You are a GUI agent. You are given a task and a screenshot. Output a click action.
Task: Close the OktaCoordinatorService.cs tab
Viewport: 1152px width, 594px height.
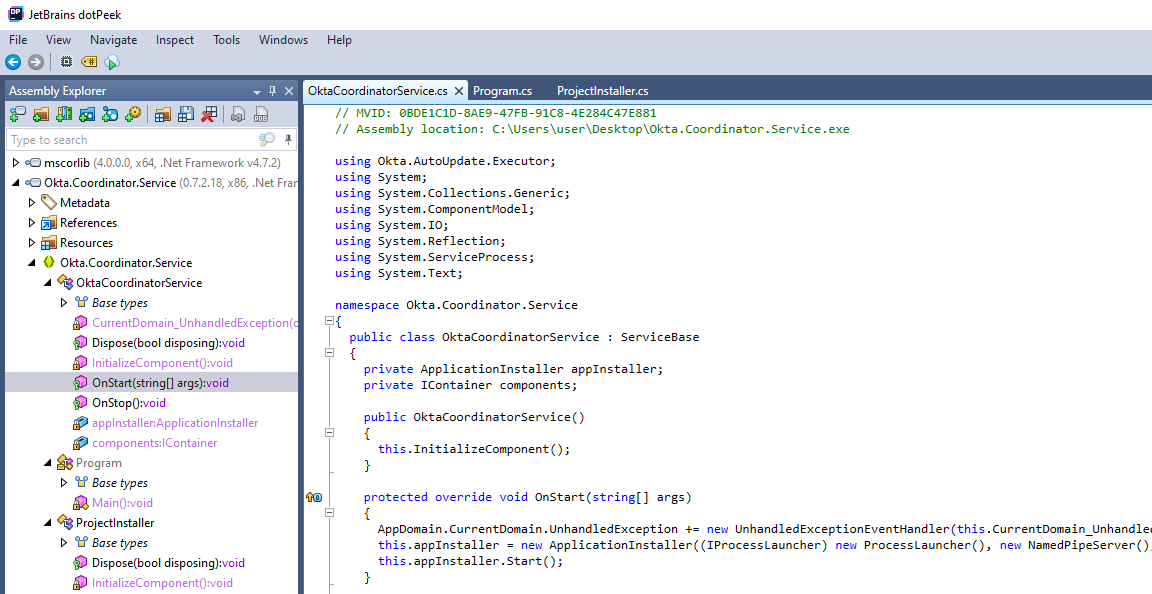coord(459,91)
